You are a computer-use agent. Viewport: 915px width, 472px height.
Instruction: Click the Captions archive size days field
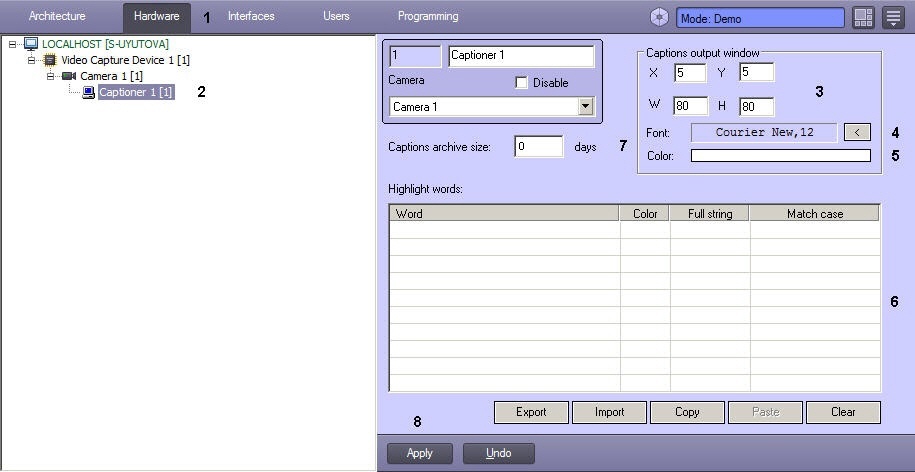(x=538, y=147)
